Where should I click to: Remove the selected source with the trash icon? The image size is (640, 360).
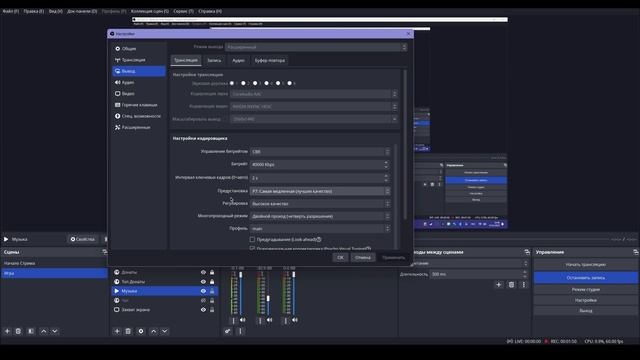click(128, 331)
